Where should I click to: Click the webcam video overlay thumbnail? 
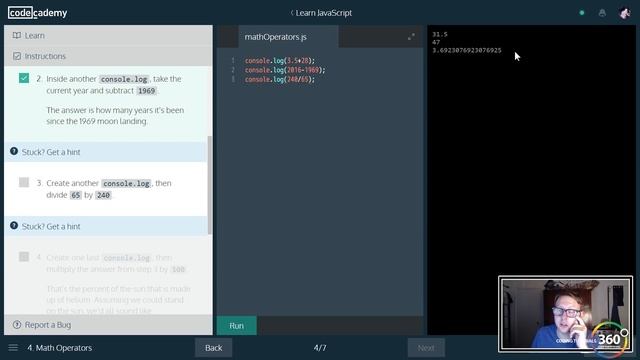pos(565,313)
